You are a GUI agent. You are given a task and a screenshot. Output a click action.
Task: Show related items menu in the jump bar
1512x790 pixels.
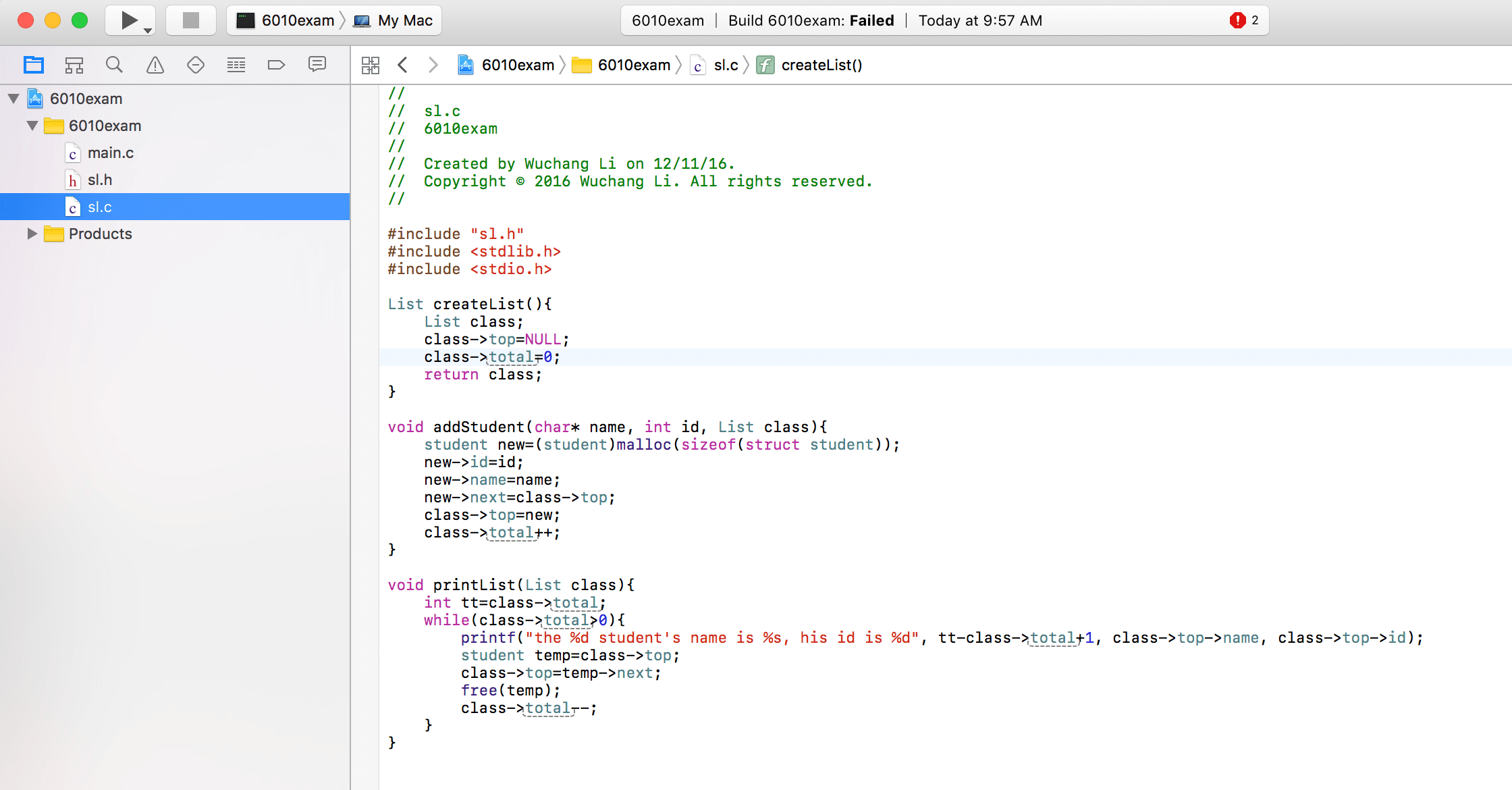pyautogui.click(x=371, y=64)
